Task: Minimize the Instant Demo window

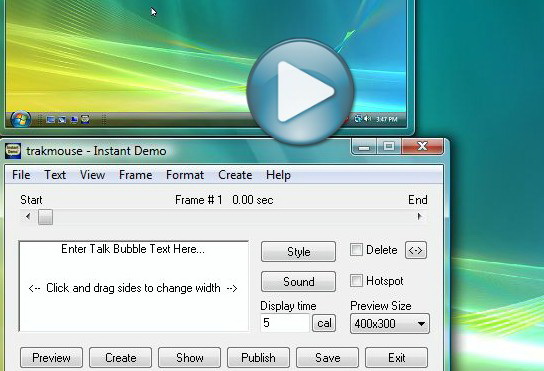Action: [364, 147]
